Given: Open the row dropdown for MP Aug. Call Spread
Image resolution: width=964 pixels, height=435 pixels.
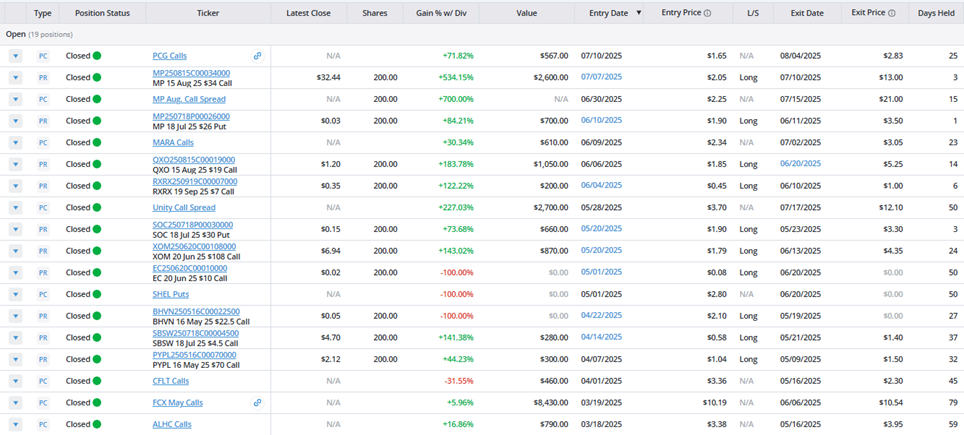Looking at the screenshot, I should point(16,99).
